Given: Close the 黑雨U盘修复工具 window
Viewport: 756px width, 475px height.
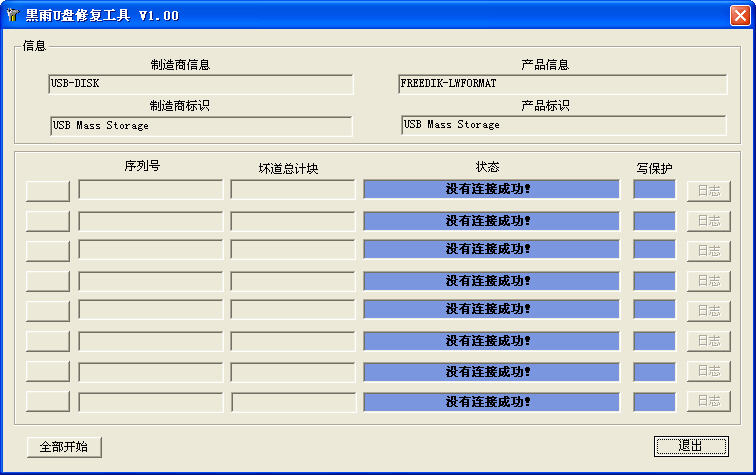Looking at the screenshot, I should (739, 15).
